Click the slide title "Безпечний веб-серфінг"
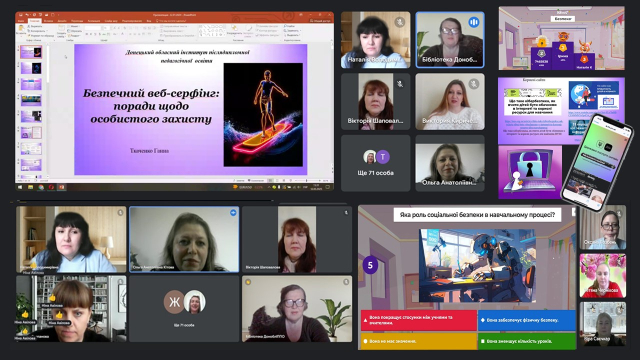 point(151,93)
